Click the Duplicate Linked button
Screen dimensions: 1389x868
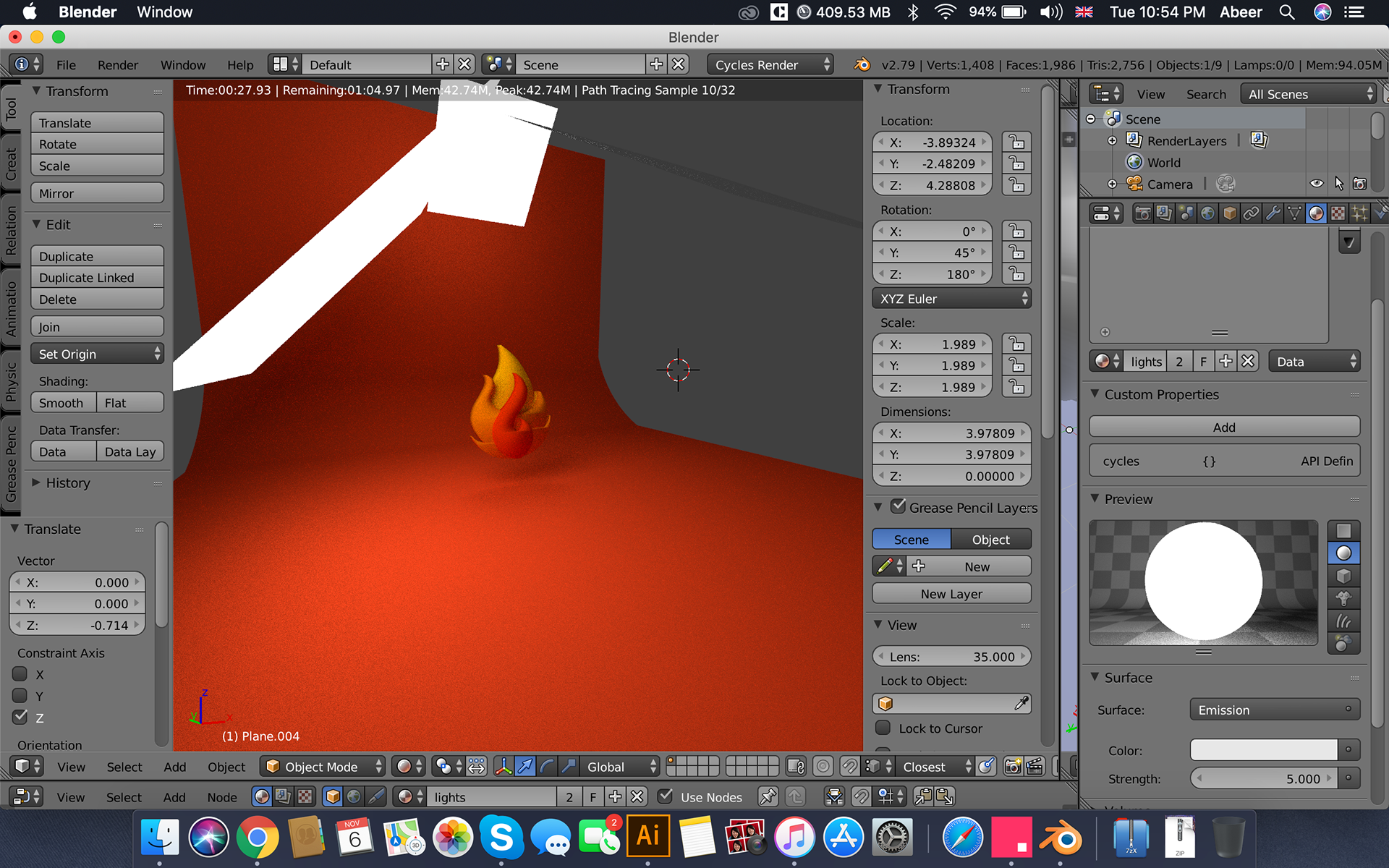[97, 278]
